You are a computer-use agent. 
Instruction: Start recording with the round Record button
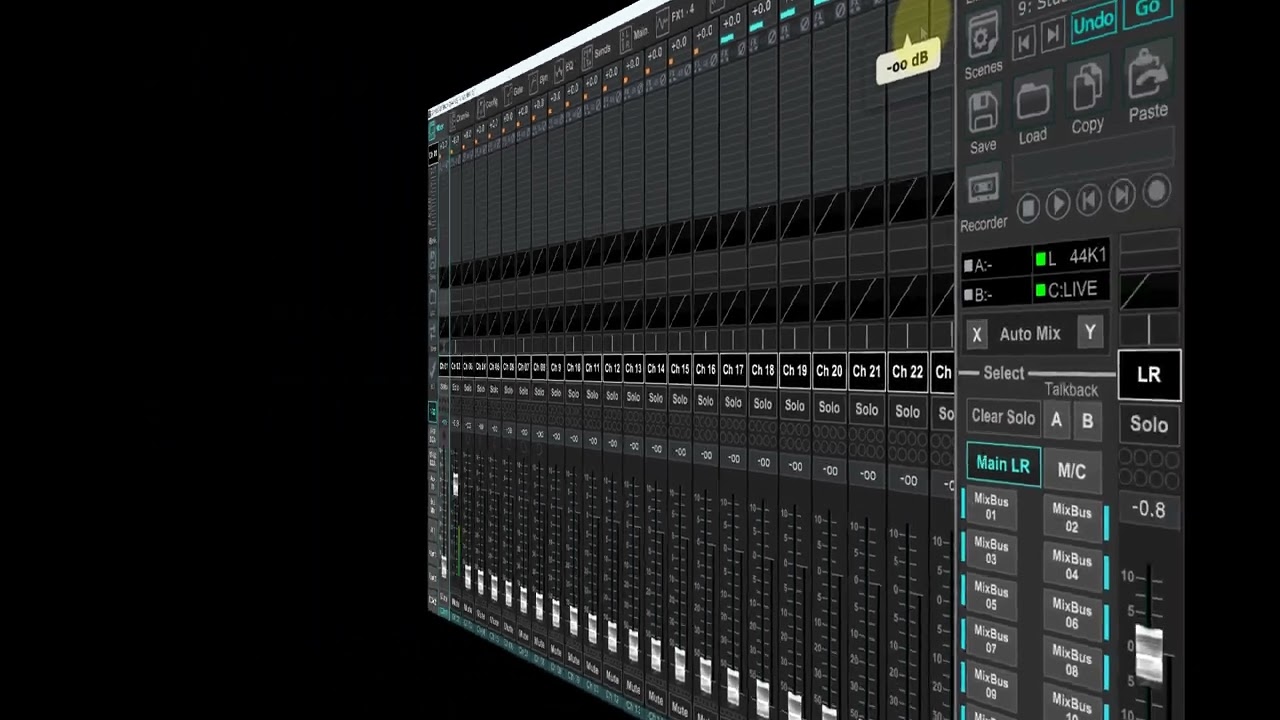[1156, 190]
